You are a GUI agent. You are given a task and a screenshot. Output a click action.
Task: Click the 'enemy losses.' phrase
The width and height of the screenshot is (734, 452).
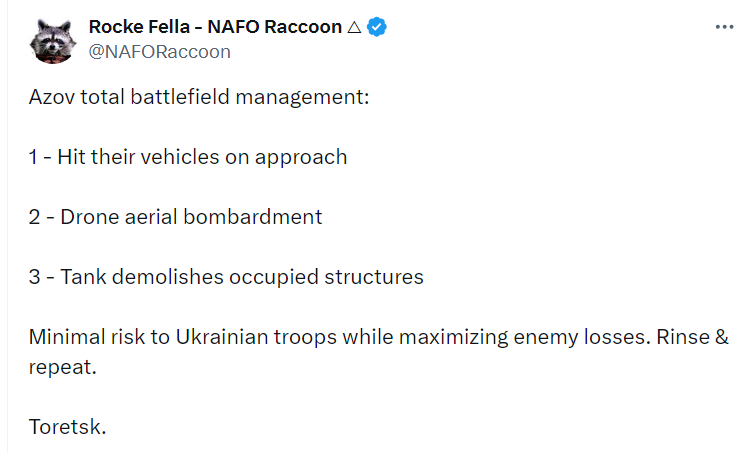click(582, 337)
